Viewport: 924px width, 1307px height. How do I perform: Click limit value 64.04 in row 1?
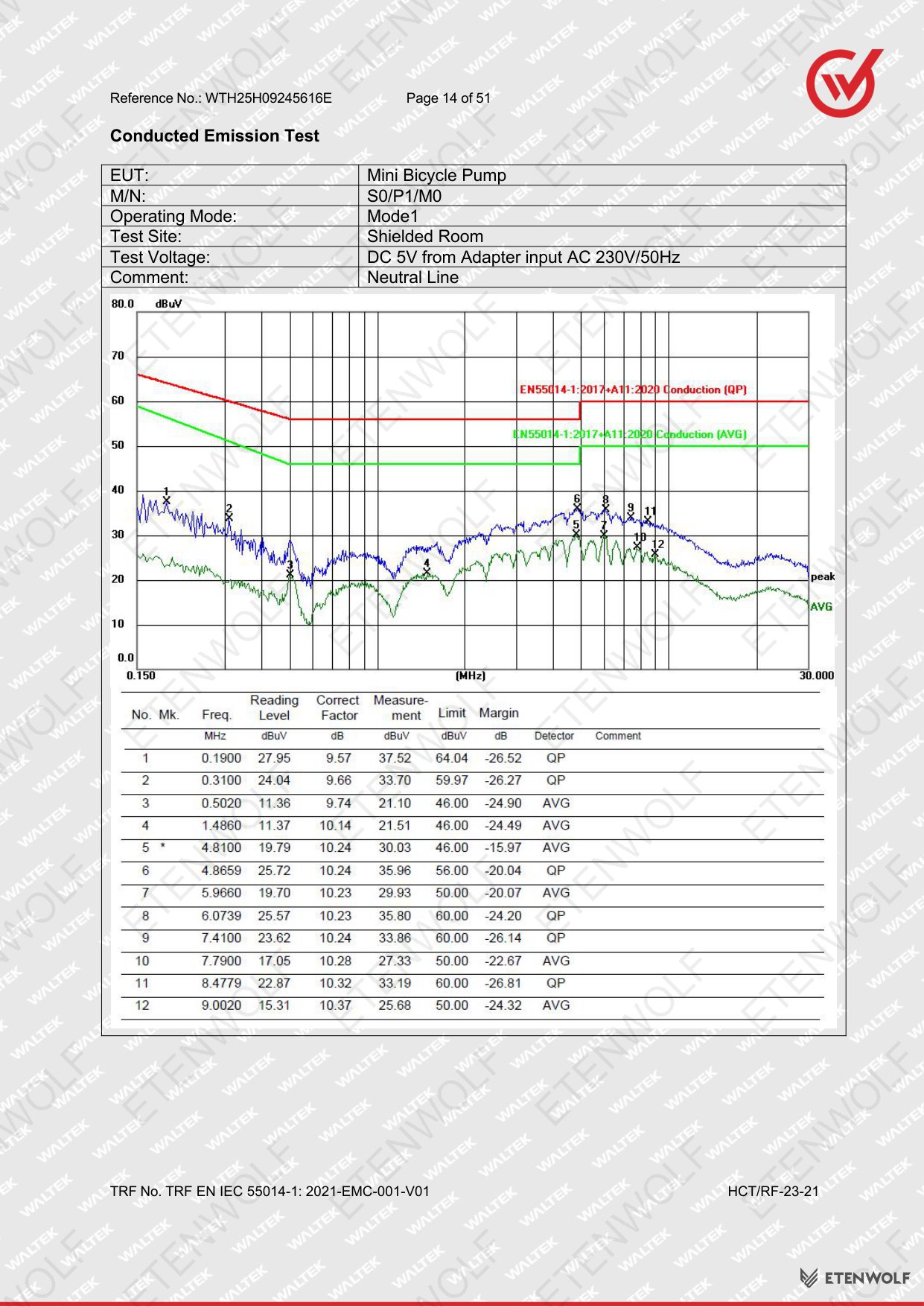point(452,758)
